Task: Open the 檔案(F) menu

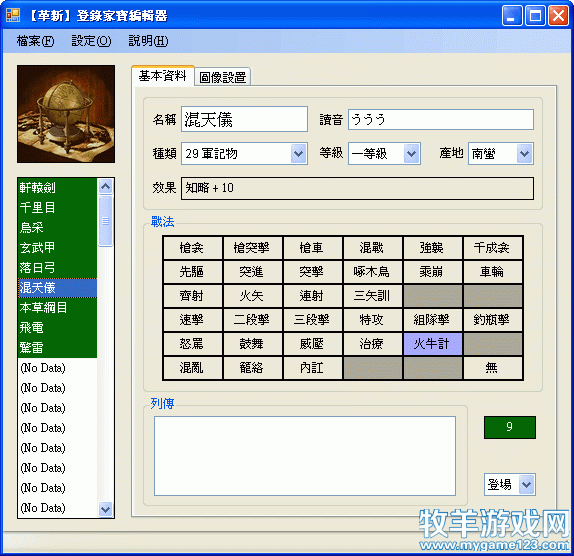Action: pos(36,41)
